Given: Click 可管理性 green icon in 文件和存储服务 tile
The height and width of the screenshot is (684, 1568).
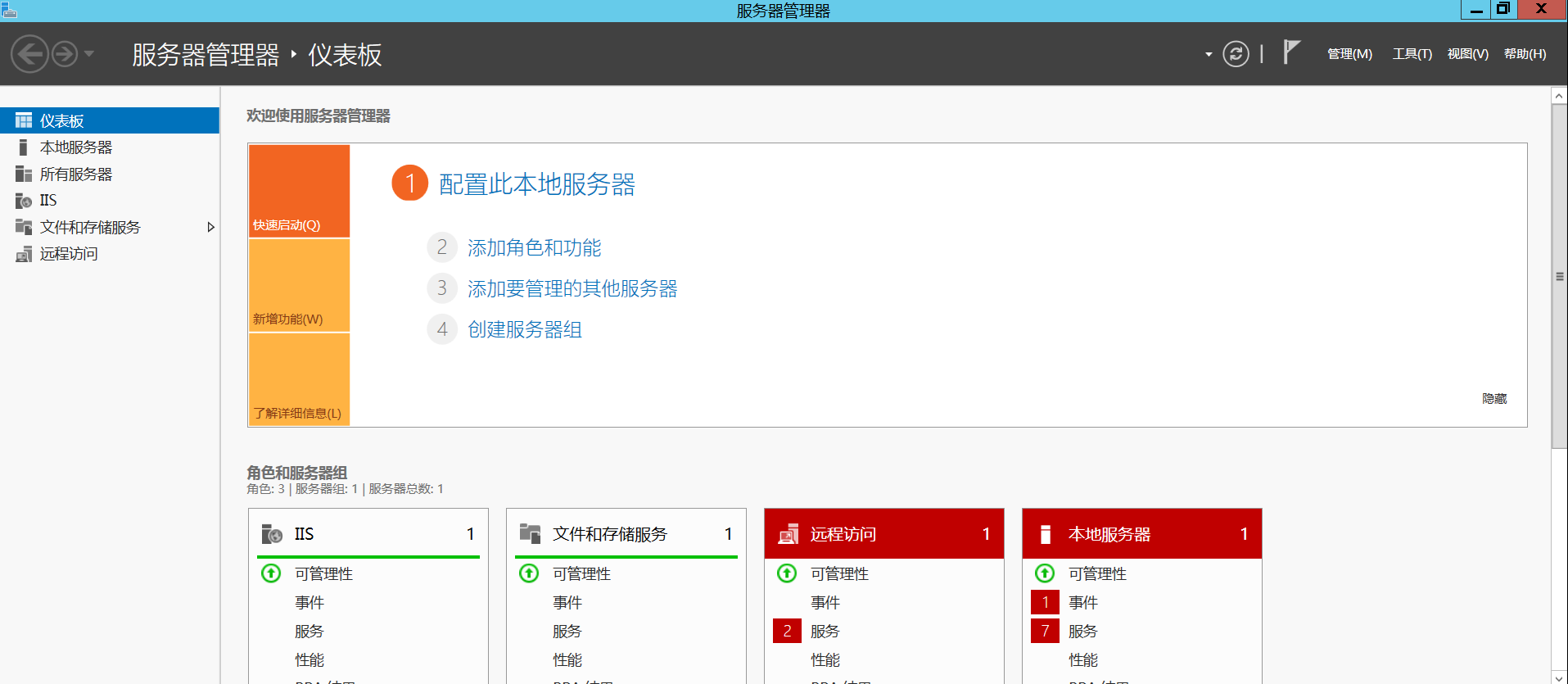Looking at the screenshot, I should point(529,573).
